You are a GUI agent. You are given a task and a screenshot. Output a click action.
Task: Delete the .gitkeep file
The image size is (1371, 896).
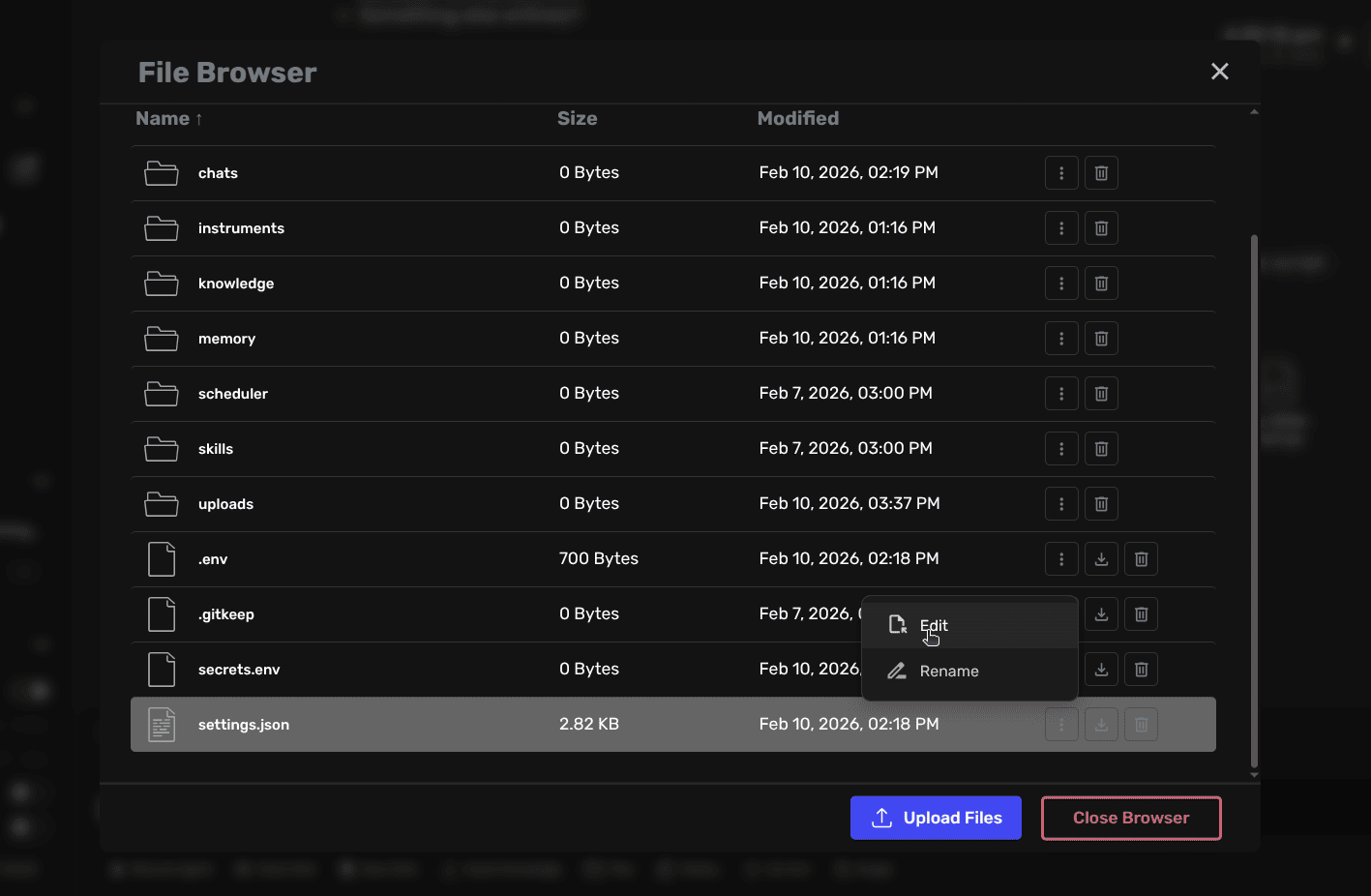1141,614
